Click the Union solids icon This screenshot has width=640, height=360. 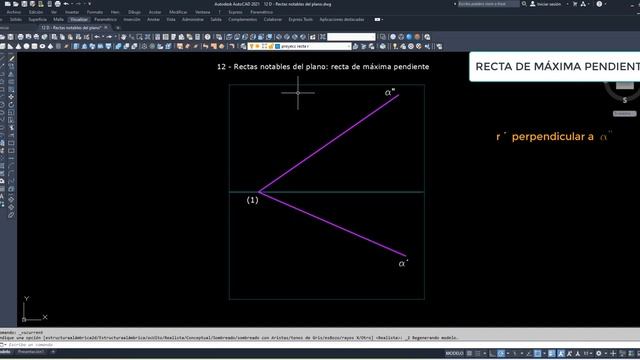pyautogui.click(x=118, y=46)
